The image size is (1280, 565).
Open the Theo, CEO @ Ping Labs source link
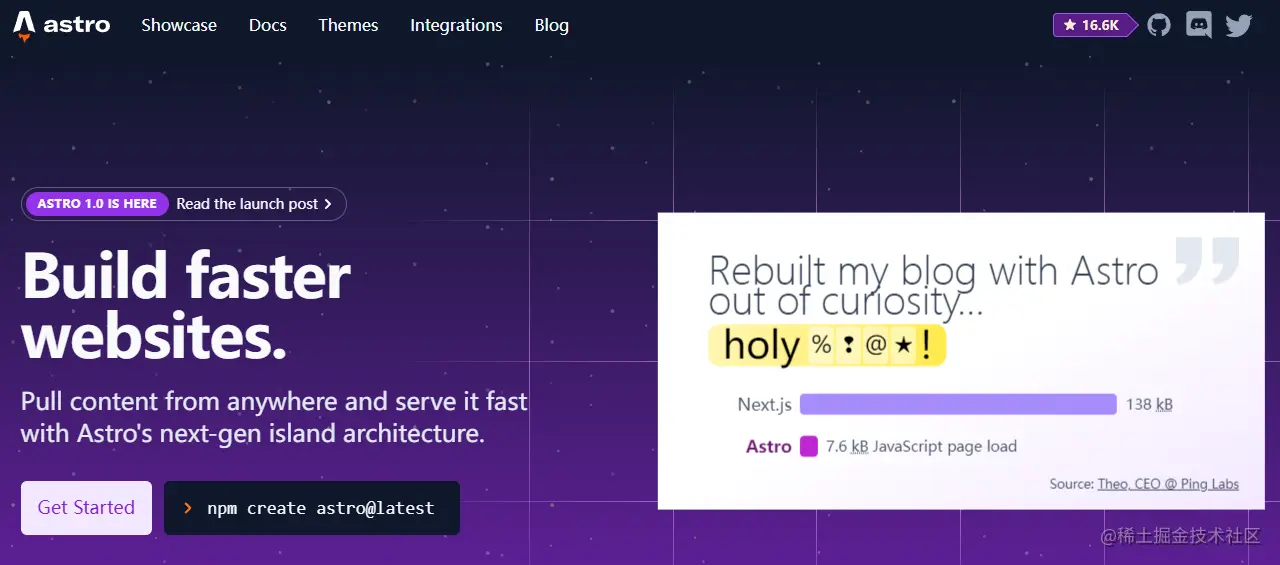(x=1168, y=484)
